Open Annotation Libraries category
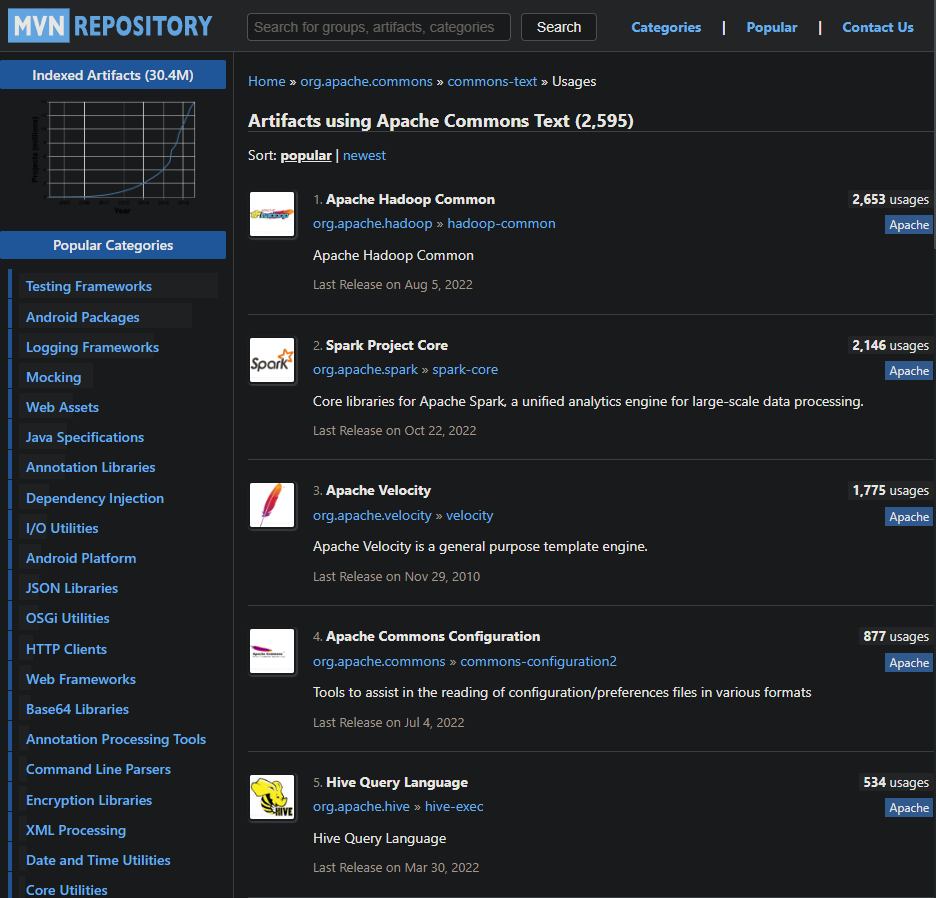 pos(90,467)
